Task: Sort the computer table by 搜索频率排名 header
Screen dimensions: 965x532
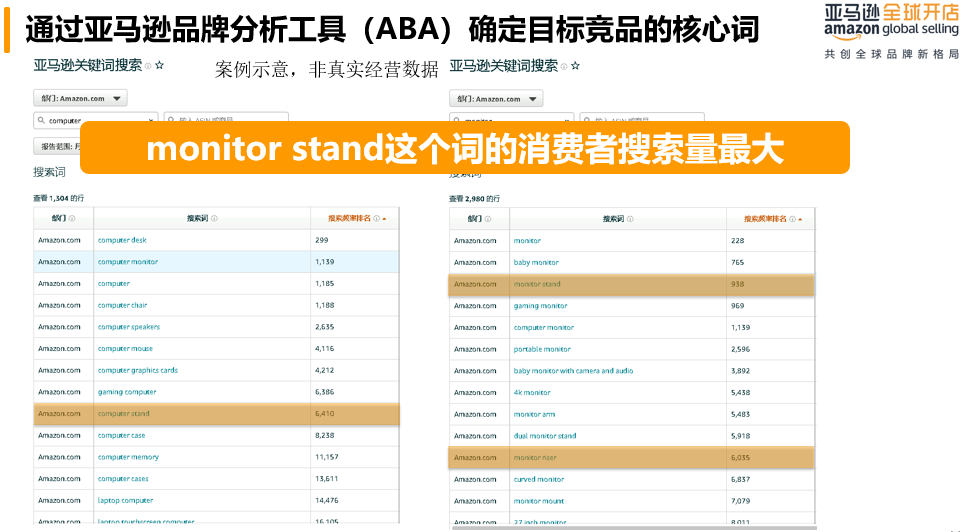Action: click(x=350, y=219)
